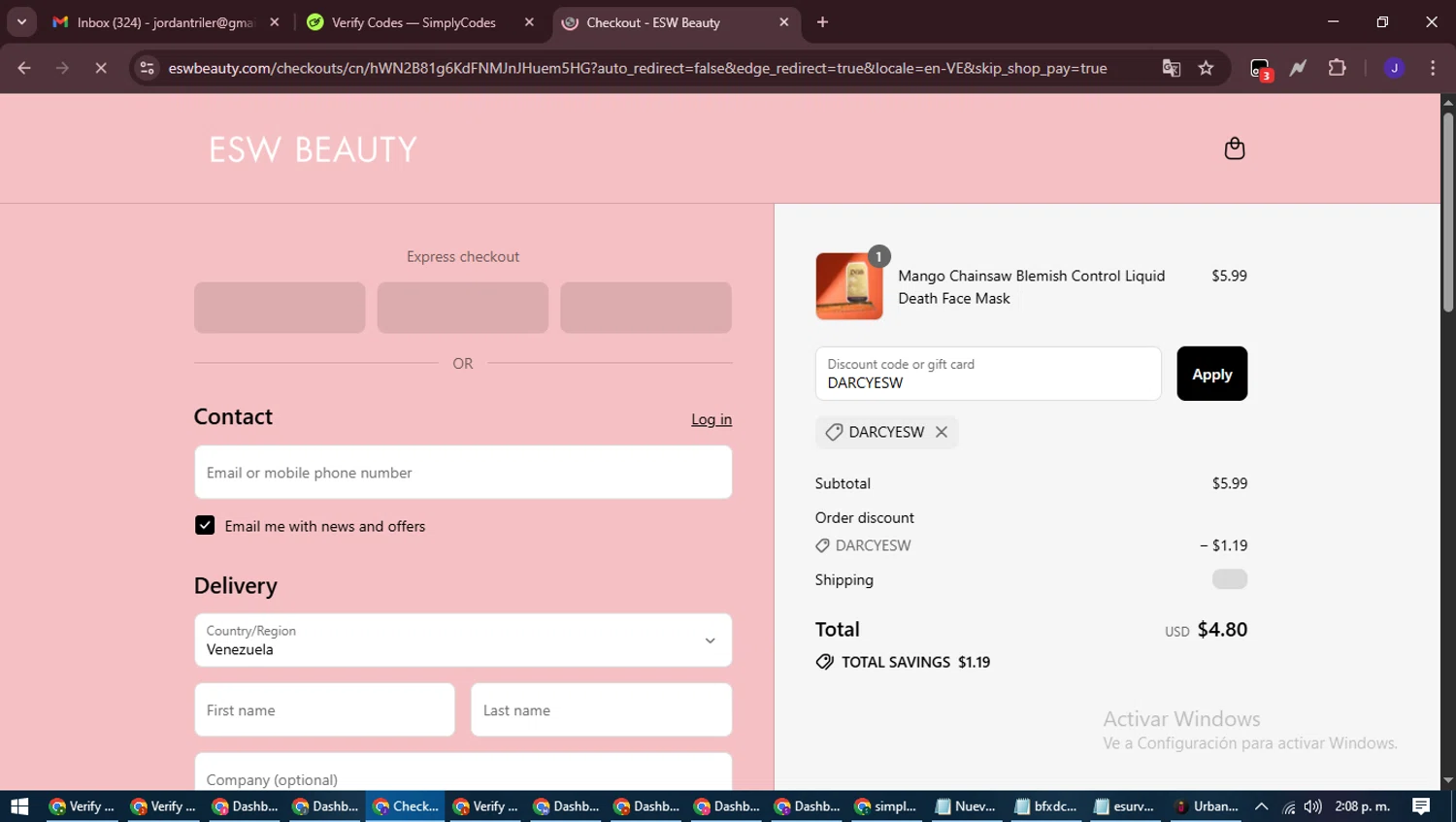1456x822 pixels.
Task: Bookmark this page with the star icon
Action: point(1206,68)
